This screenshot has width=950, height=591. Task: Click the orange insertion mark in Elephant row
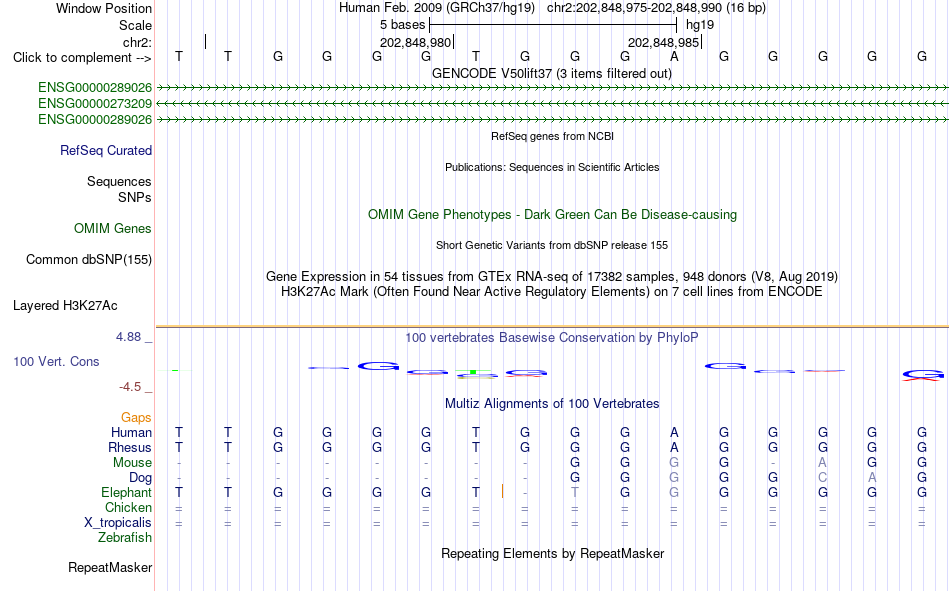502,492
